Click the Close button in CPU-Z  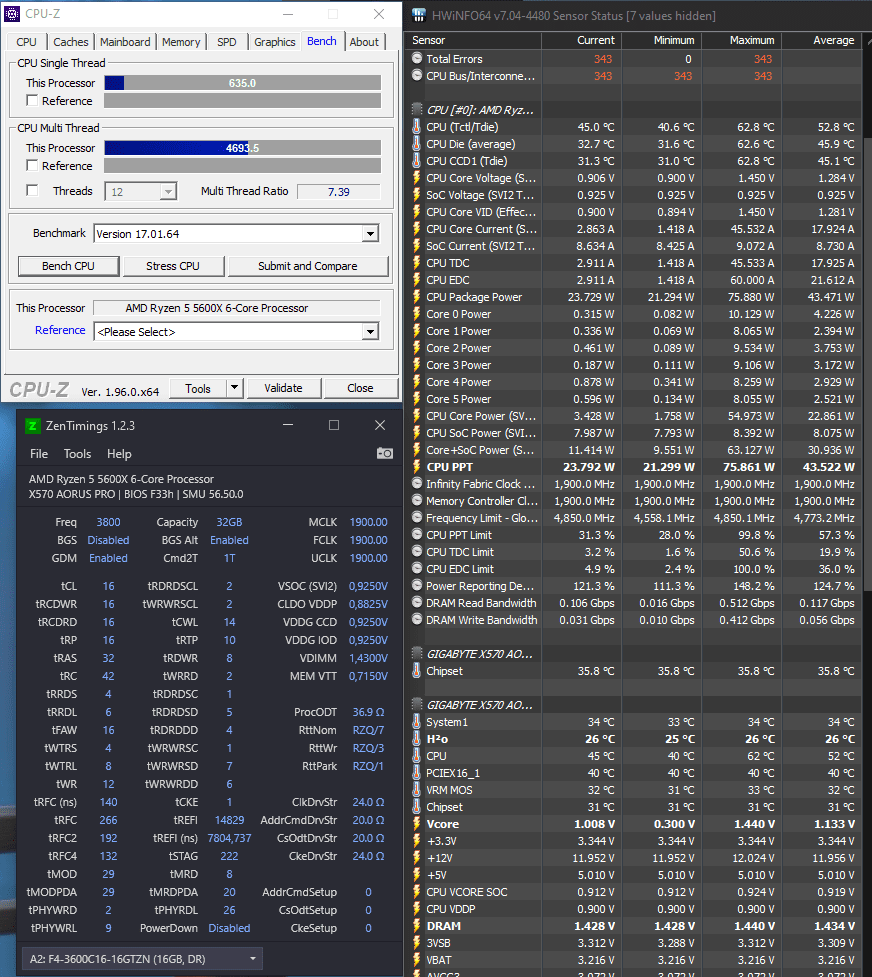[x=360, y=388]
